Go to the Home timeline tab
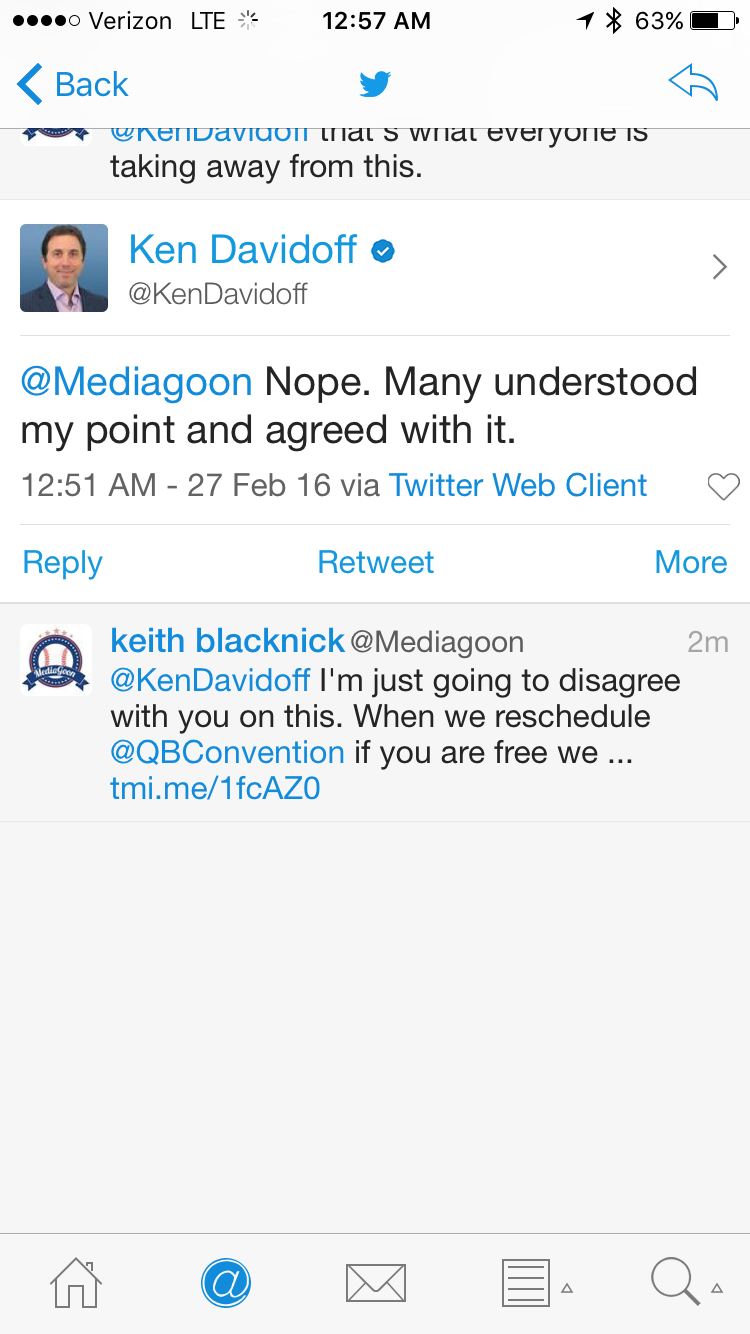The image size is (750, 1334). click(x=76, y=1282)
